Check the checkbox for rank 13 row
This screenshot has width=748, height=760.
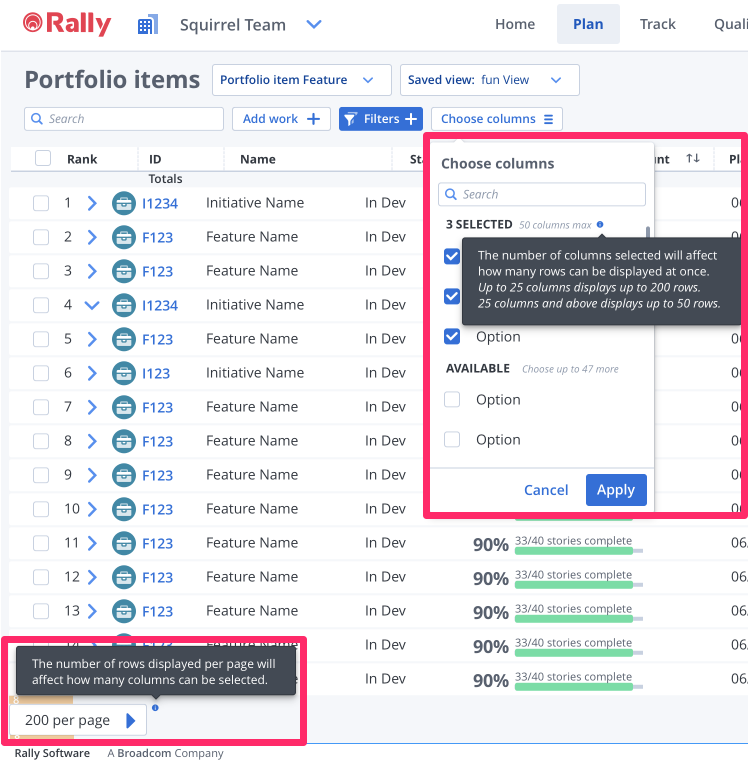[41, 611]
